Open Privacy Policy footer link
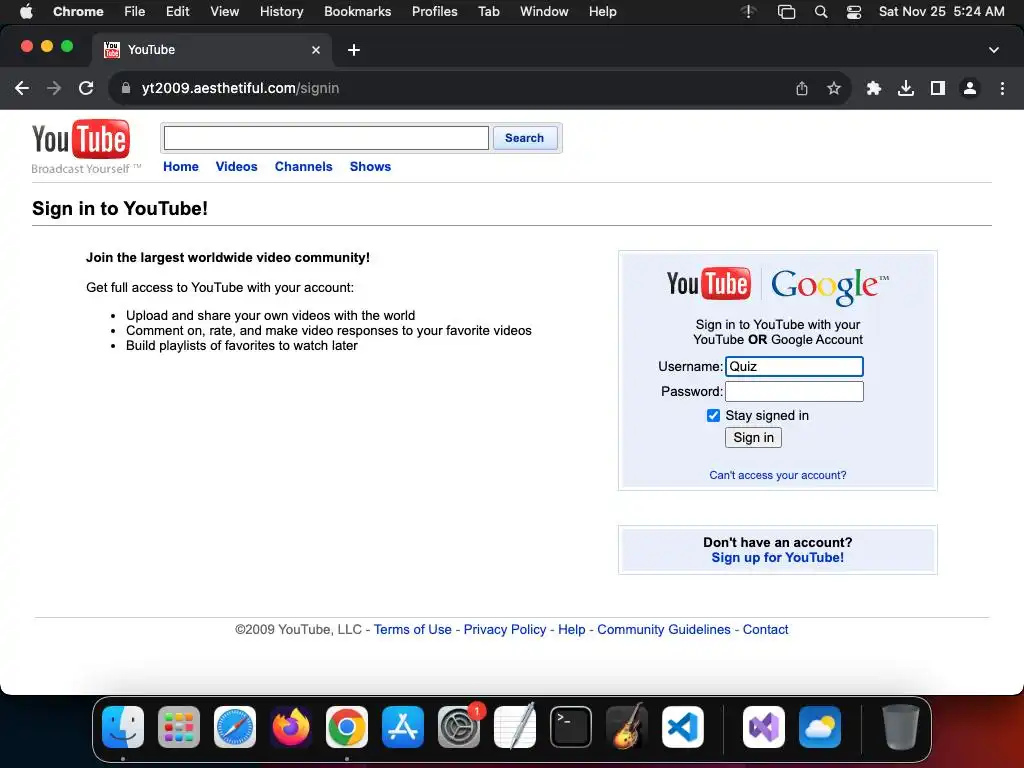Viewport: 1024px width, 768px height. (x=505, y=630)
